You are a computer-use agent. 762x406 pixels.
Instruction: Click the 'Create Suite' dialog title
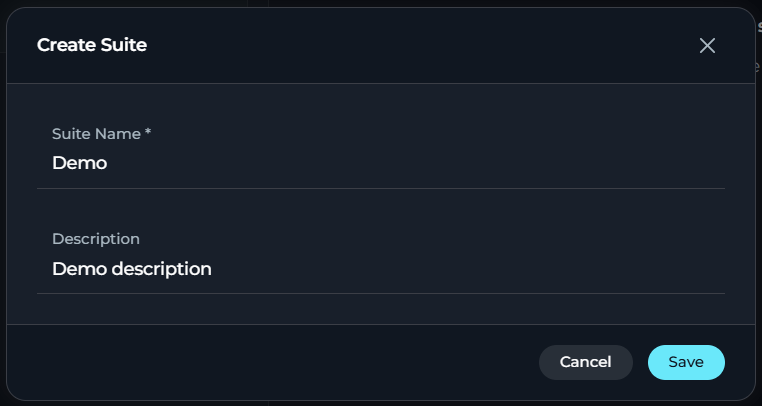coord(92,45)
